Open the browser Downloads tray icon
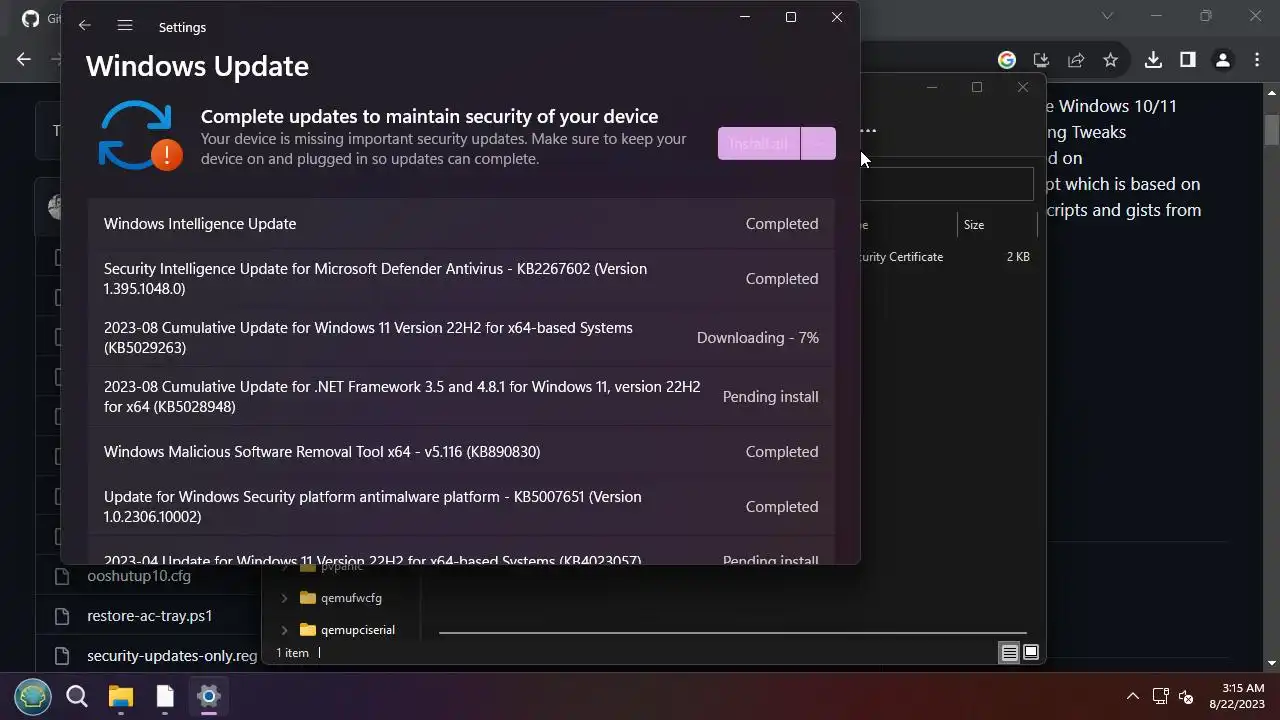 [x=1153, y=60]
